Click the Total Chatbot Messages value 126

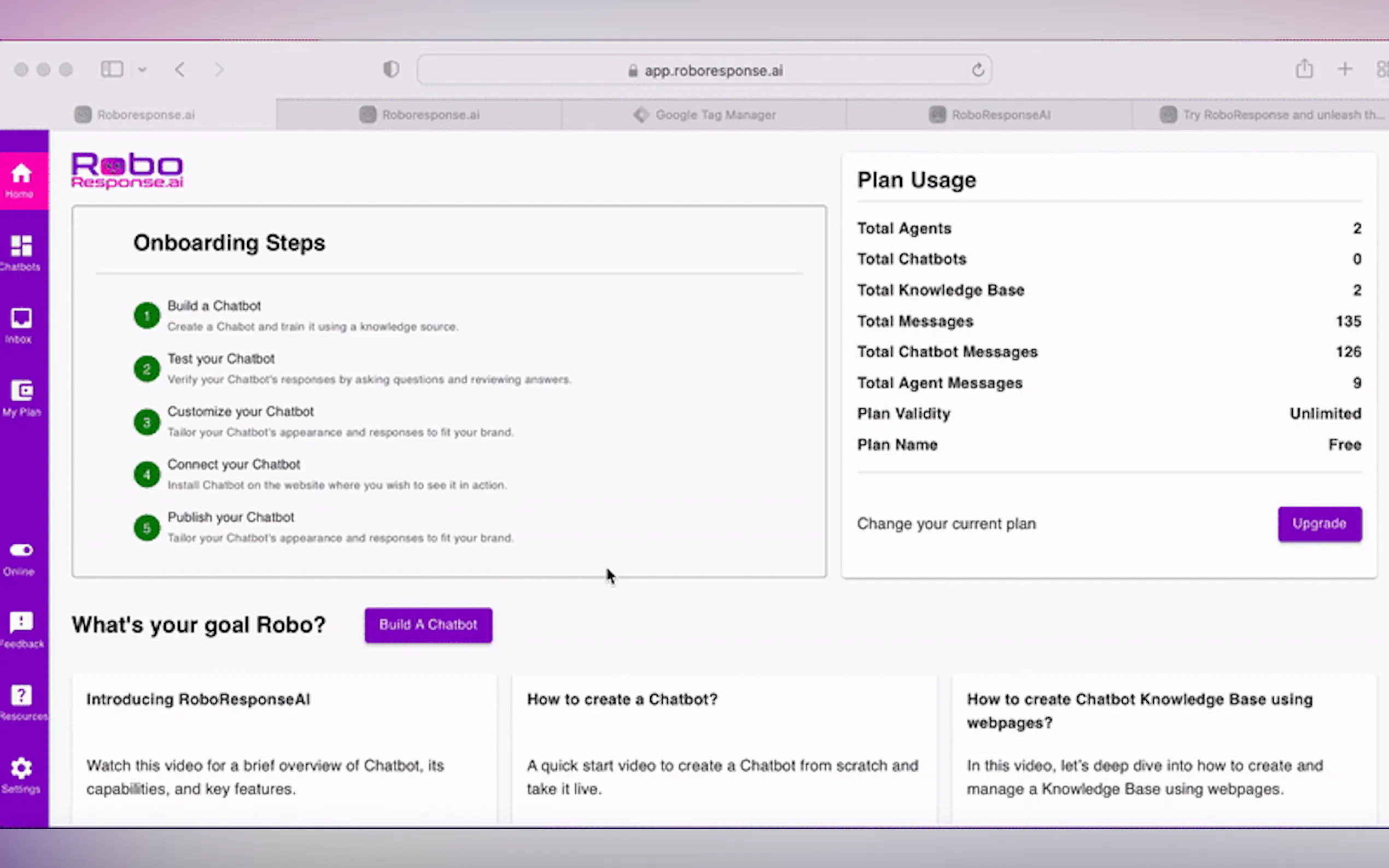coord(1349,351)
